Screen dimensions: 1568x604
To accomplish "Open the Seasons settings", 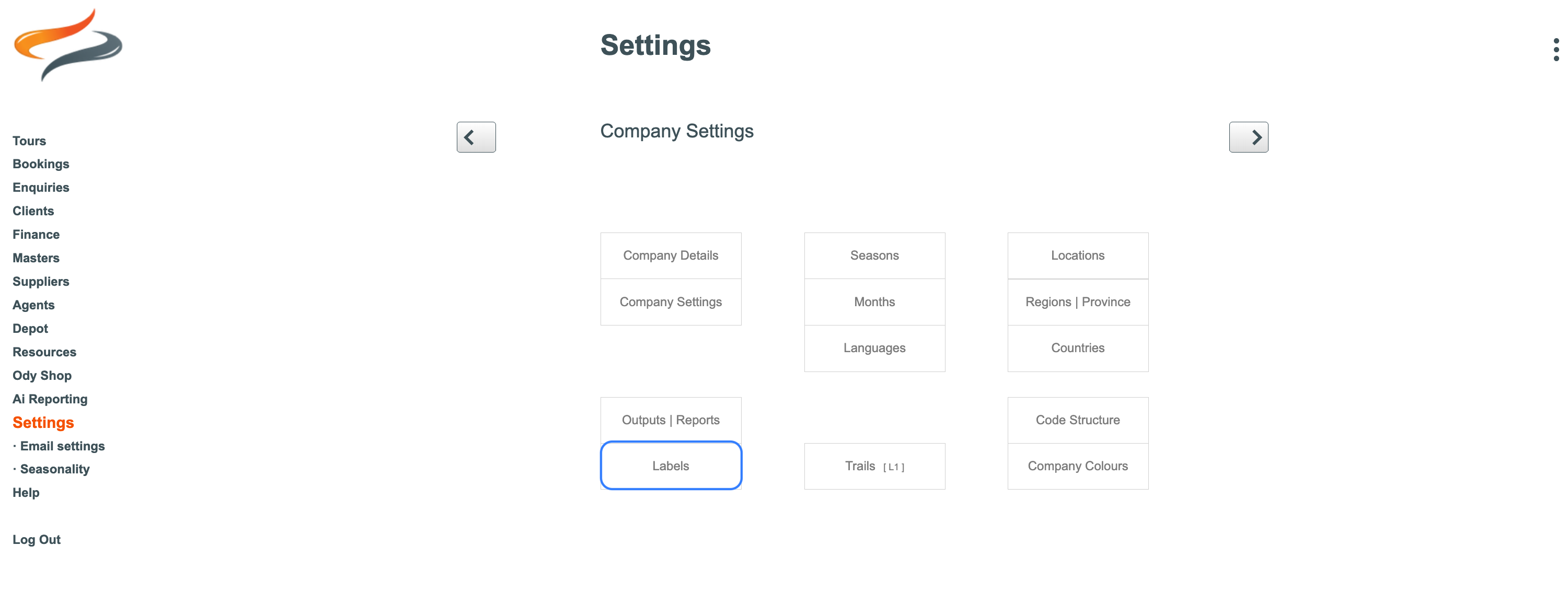I will point(874,255).
